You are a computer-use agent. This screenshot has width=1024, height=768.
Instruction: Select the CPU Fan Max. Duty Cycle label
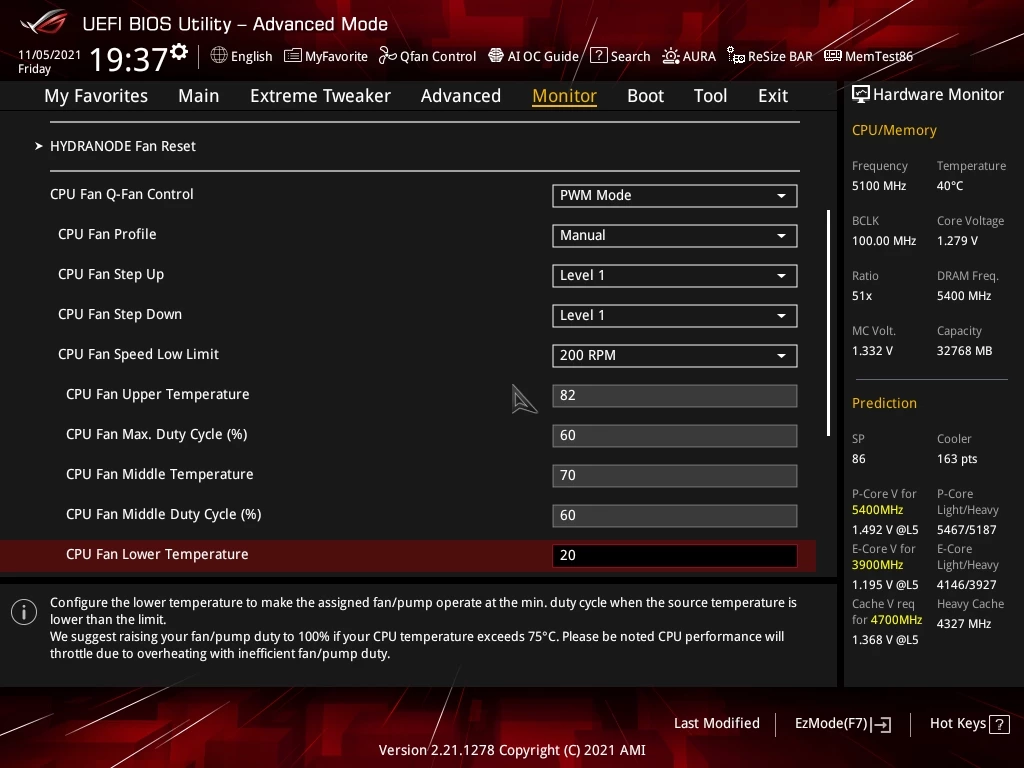pyautogui.click(x=157, y=435)
